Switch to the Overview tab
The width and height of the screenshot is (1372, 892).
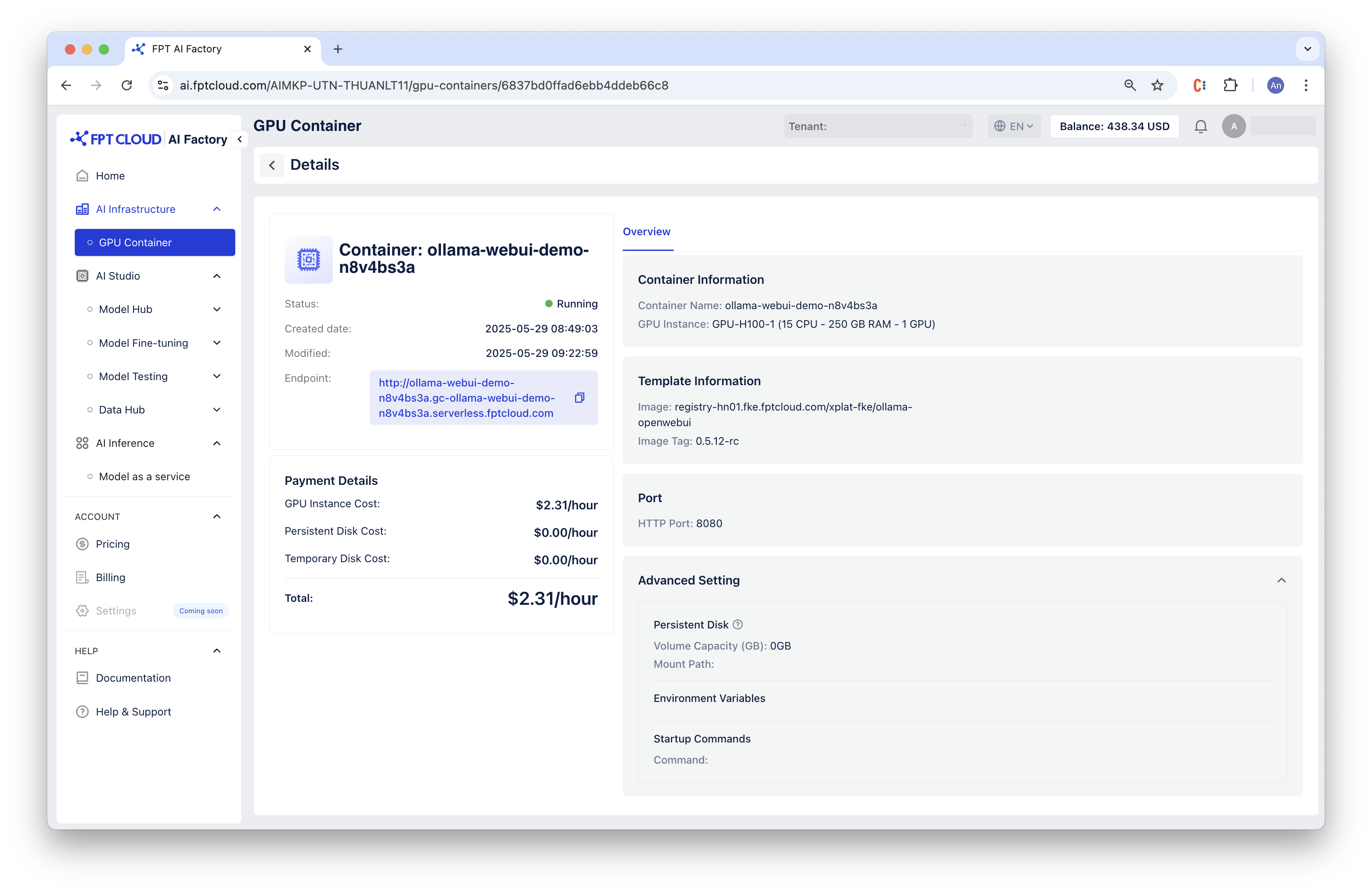(x=646, y=231)
